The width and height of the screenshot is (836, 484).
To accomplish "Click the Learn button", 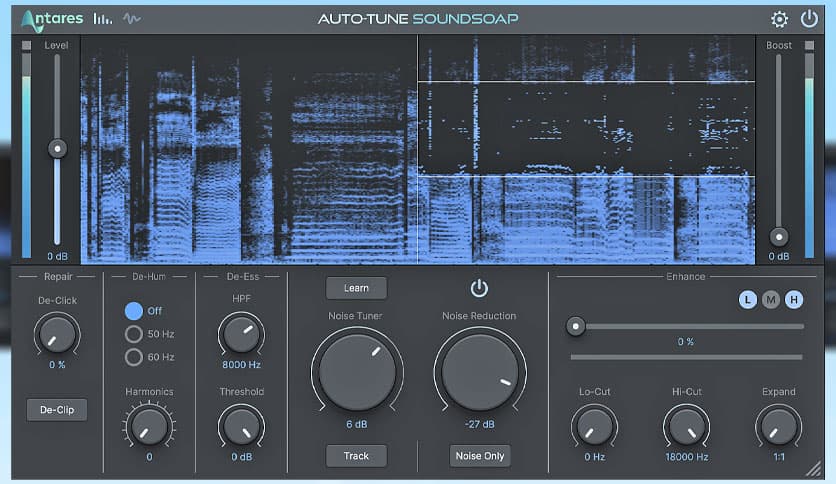I will click(x=356, y=288).
